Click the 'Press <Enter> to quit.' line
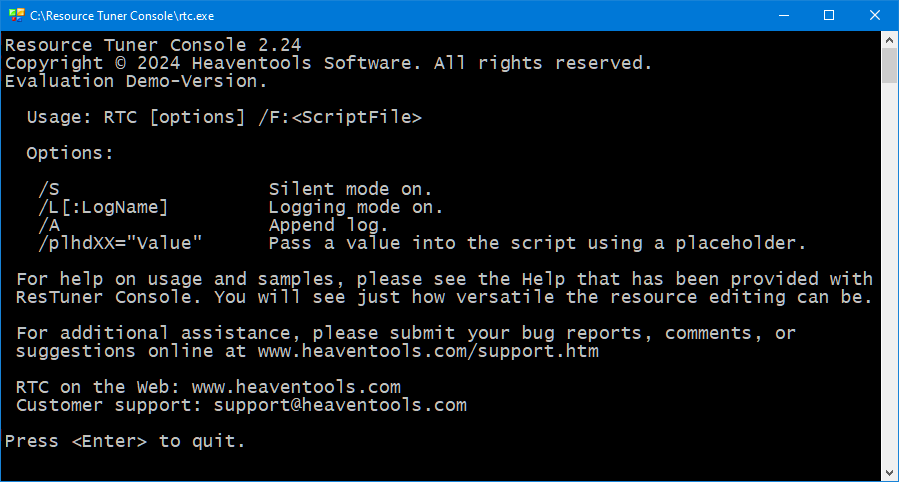Screen dimensions: 899x482 (x=125, y=441)
